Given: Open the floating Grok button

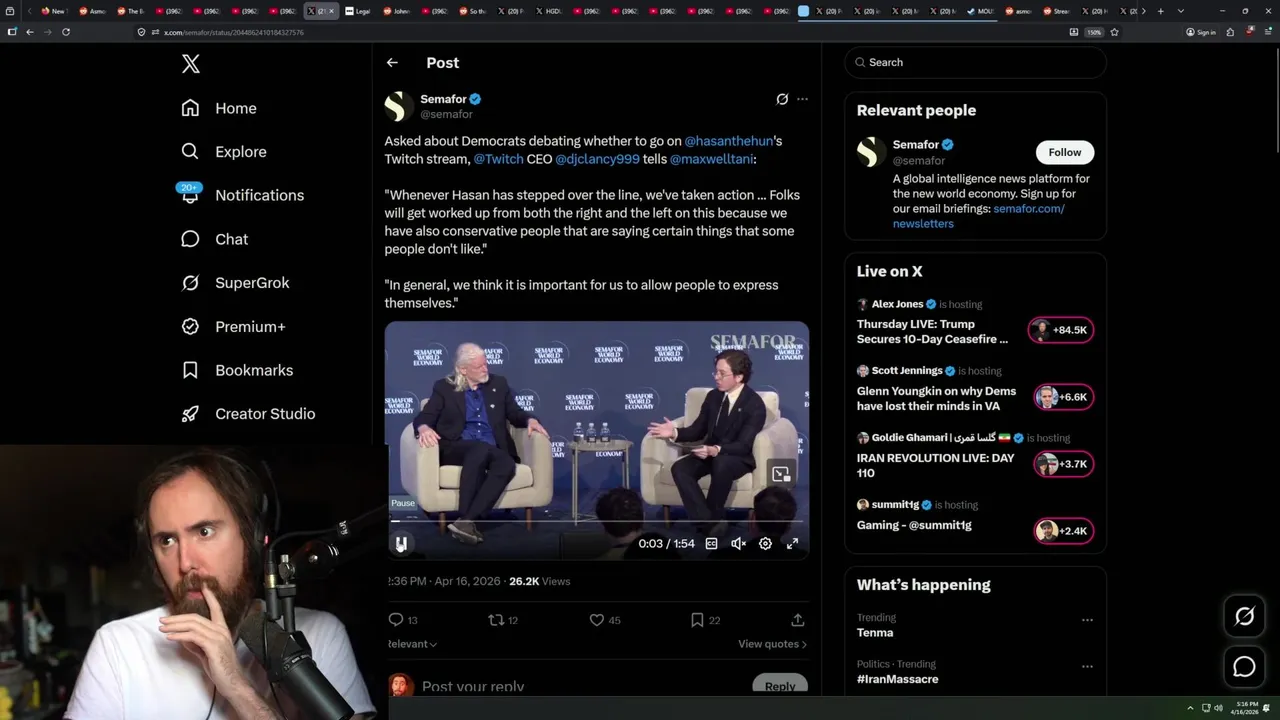Looking at the screenshot, I should click(x=1244, y=617).
